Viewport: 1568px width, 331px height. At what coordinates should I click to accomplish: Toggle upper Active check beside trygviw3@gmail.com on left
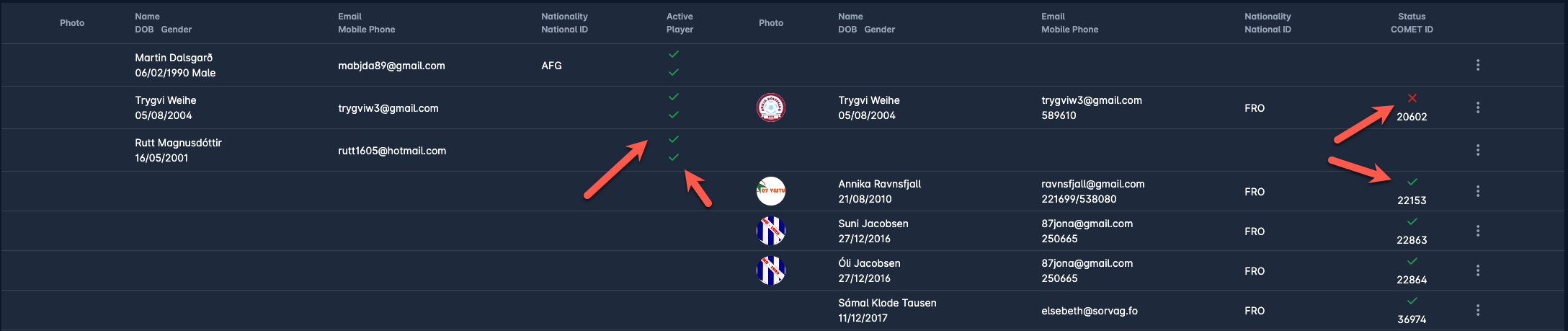[673, 97]
